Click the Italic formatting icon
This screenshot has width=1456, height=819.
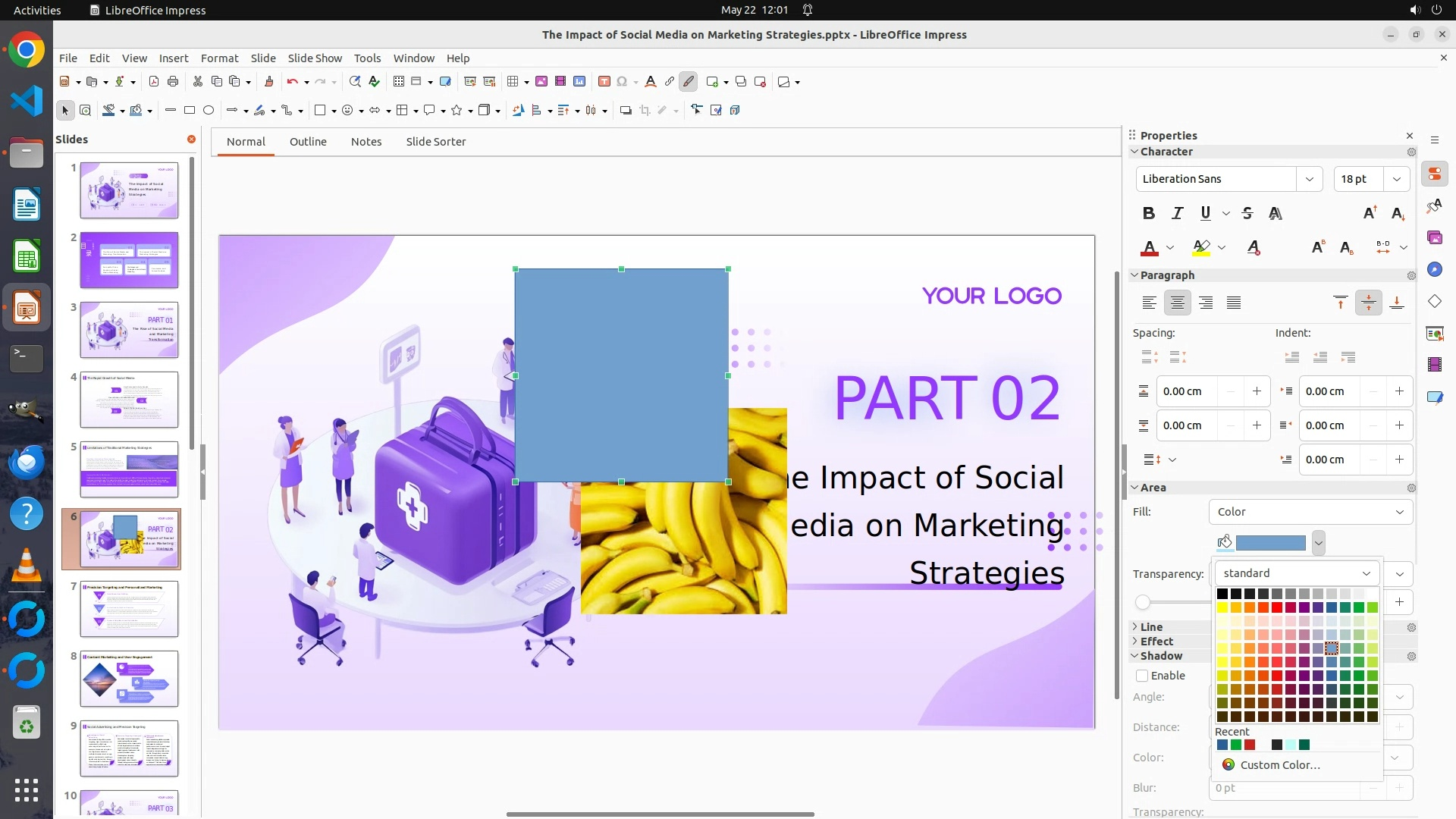point(1177,213)
